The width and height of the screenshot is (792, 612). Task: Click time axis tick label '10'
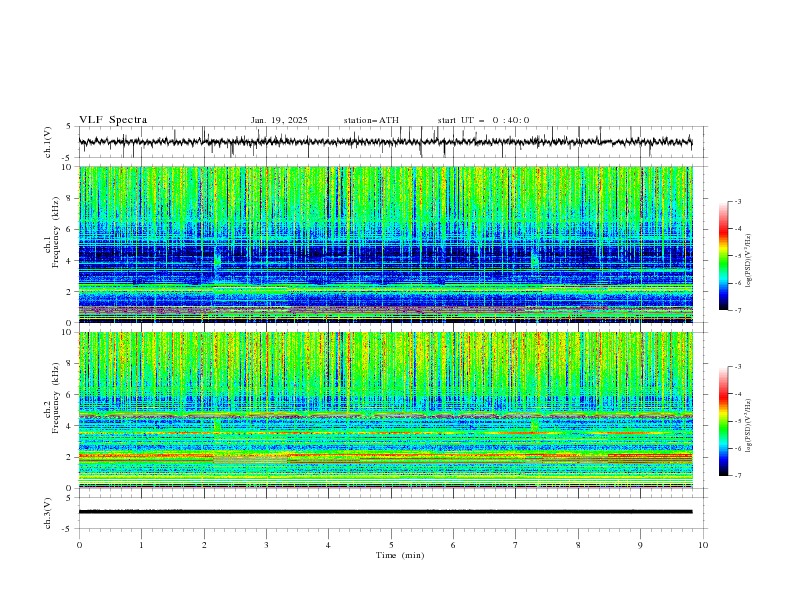703,545
